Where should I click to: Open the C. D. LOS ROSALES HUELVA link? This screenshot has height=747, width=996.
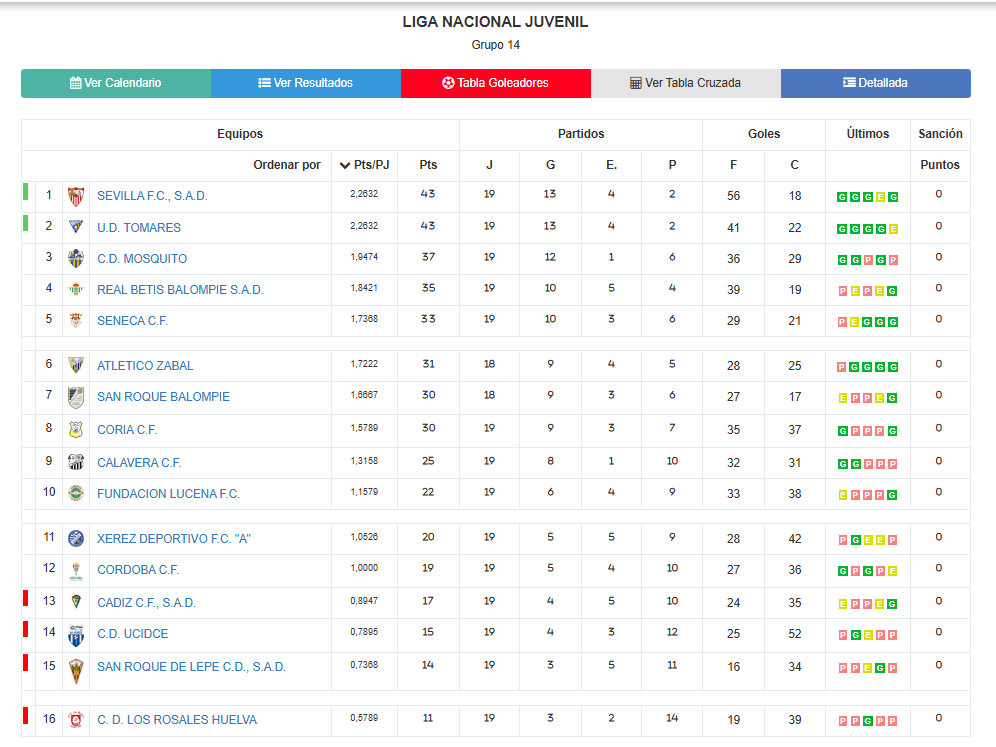[177, 720]
